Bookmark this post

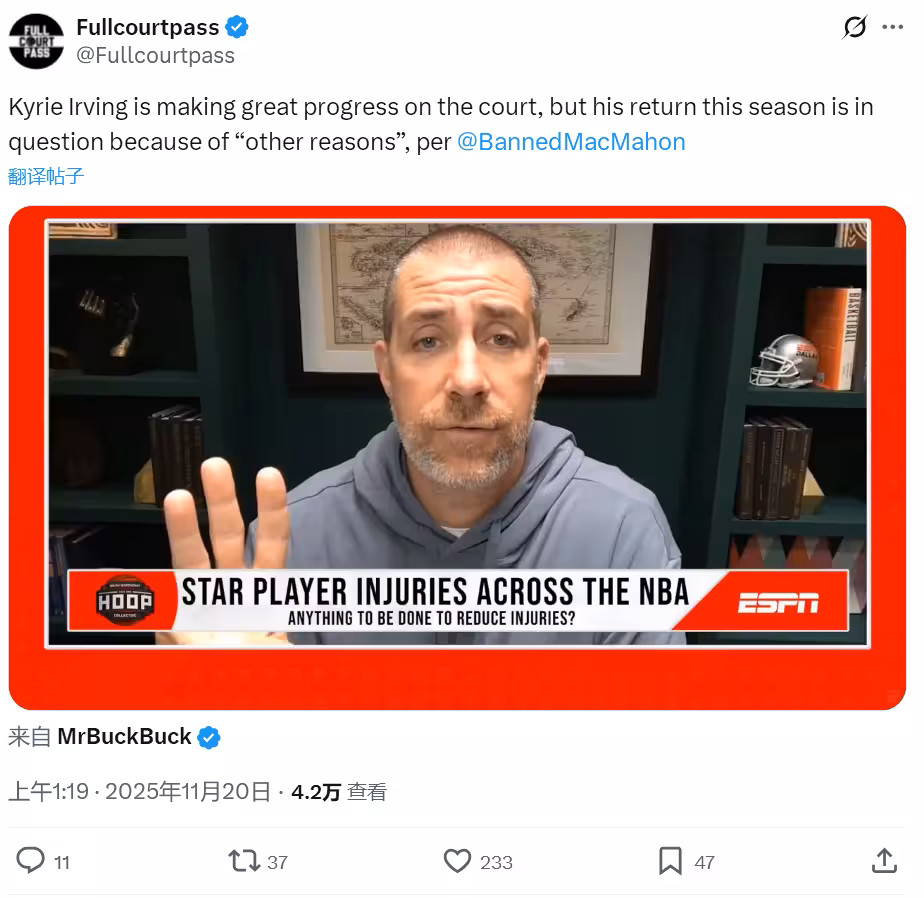[670, 861]
